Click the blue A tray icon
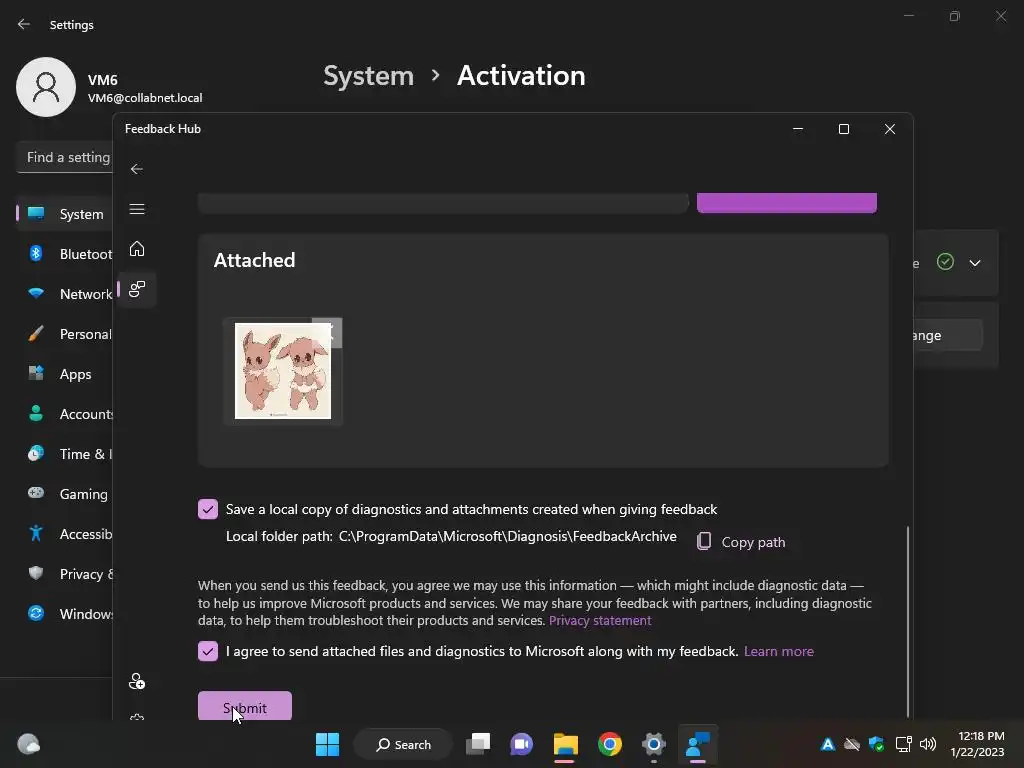 point(827,744)
